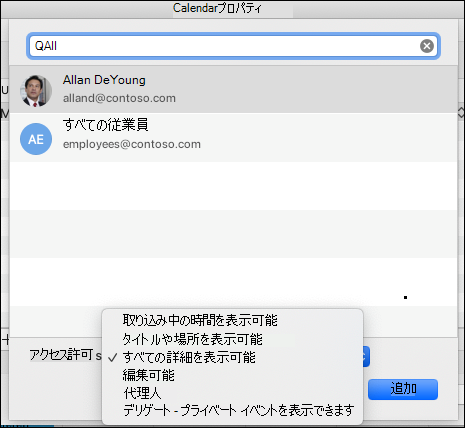The image size is (465, 428).
Task: Click the search field containing QAll
Action: click(233, 46)
